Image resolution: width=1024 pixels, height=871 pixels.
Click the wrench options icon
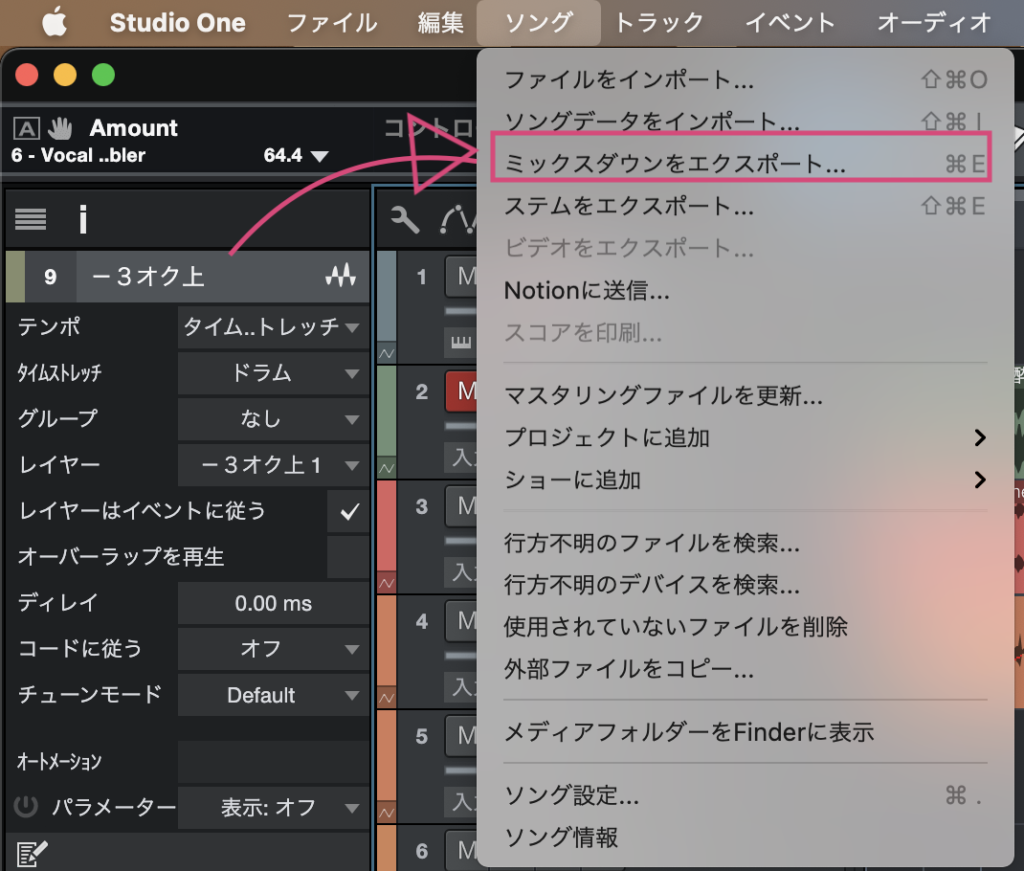[x=404, y=219]
